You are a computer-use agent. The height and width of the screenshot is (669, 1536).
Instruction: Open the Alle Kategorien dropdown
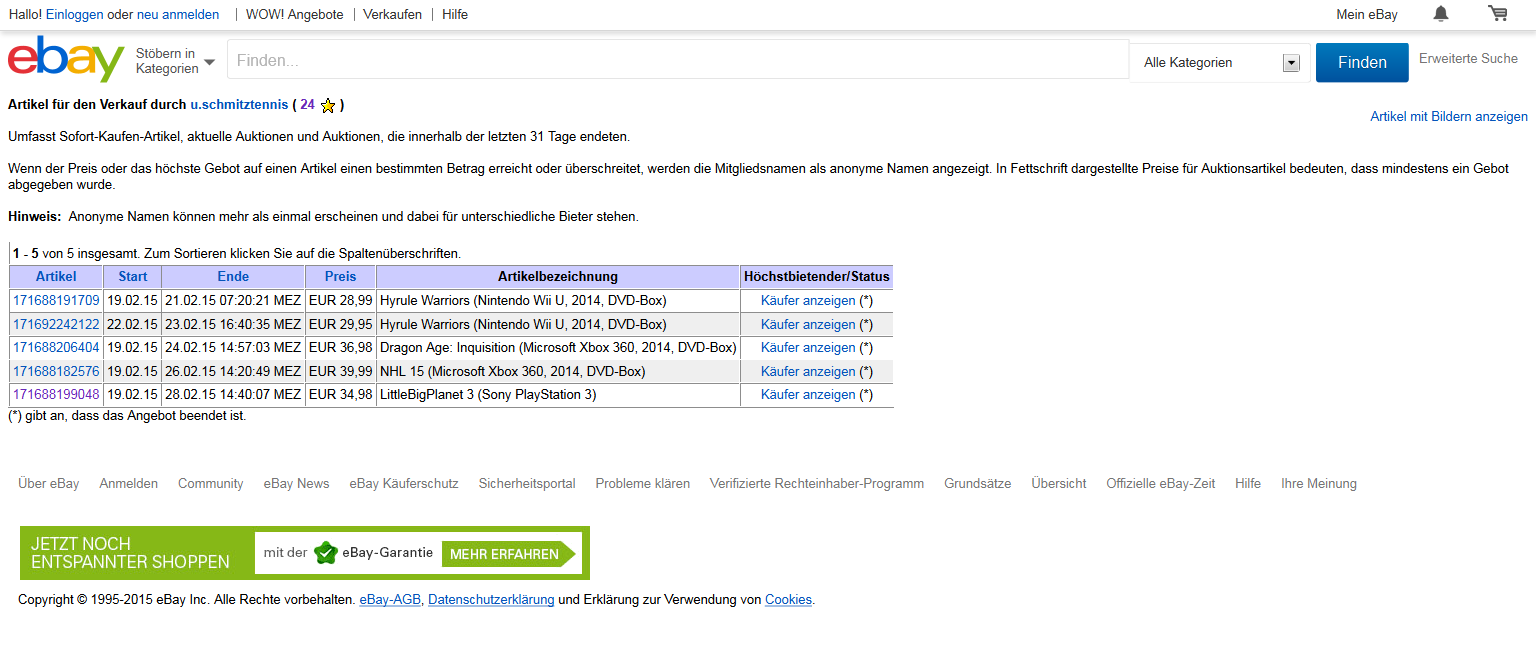1220,63
